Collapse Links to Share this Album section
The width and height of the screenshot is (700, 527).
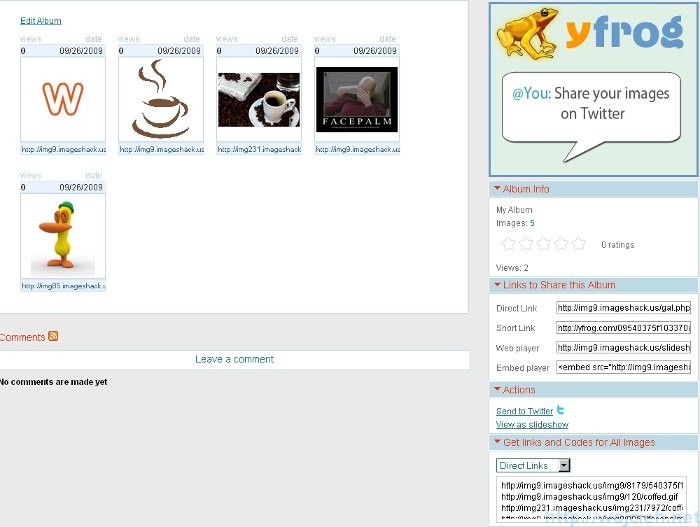pos(497,284)
